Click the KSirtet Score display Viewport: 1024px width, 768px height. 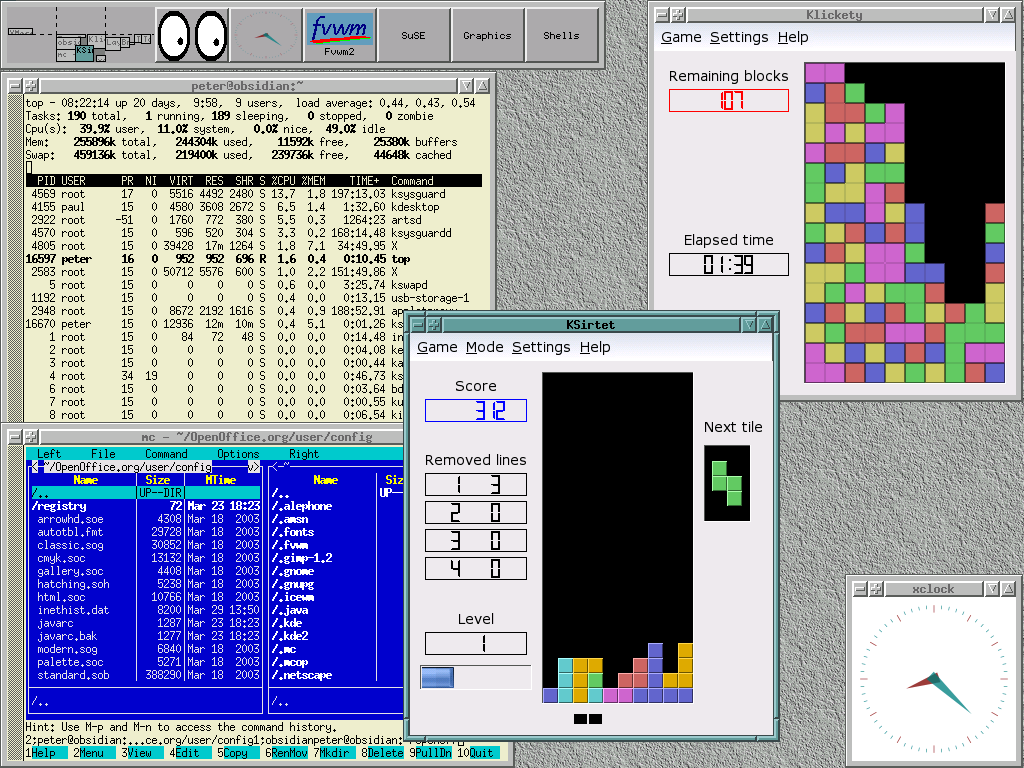pyautogui.click(x=475, y=410)
